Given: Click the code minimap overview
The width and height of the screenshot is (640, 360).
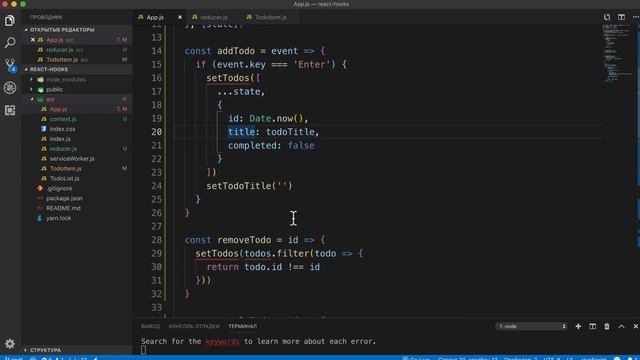Looking at the screenshot, I should 619,53.
